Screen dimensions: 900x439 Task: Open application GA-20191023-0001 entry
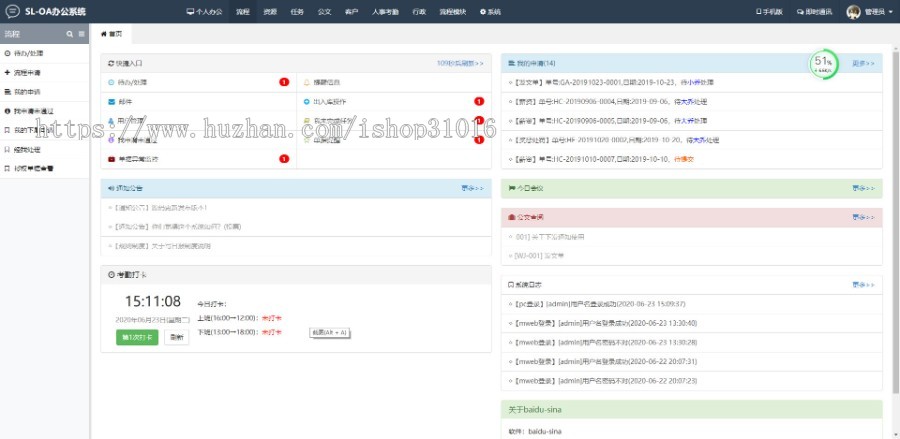[692, 83]
